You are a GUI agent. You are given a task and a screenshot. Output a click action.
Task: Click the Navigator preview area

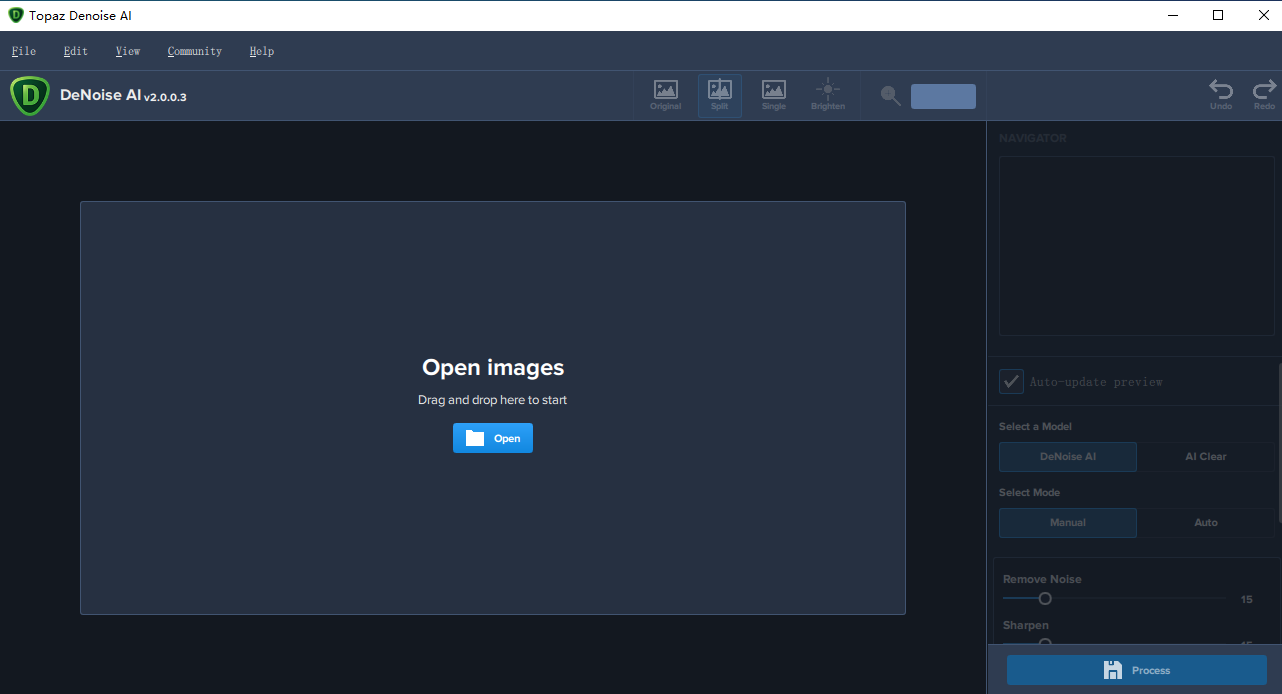1137,245
